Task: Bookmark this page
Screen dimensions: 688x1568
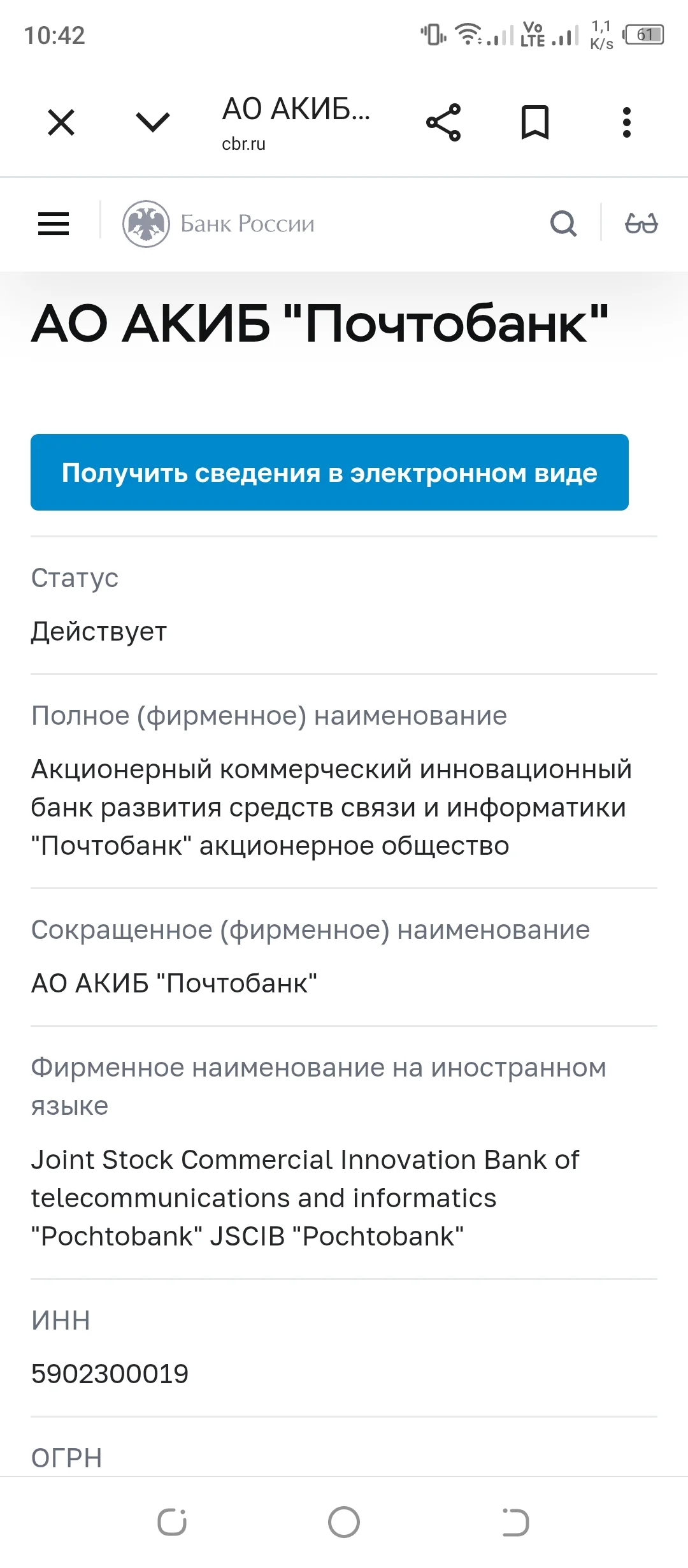Action: 535,122
